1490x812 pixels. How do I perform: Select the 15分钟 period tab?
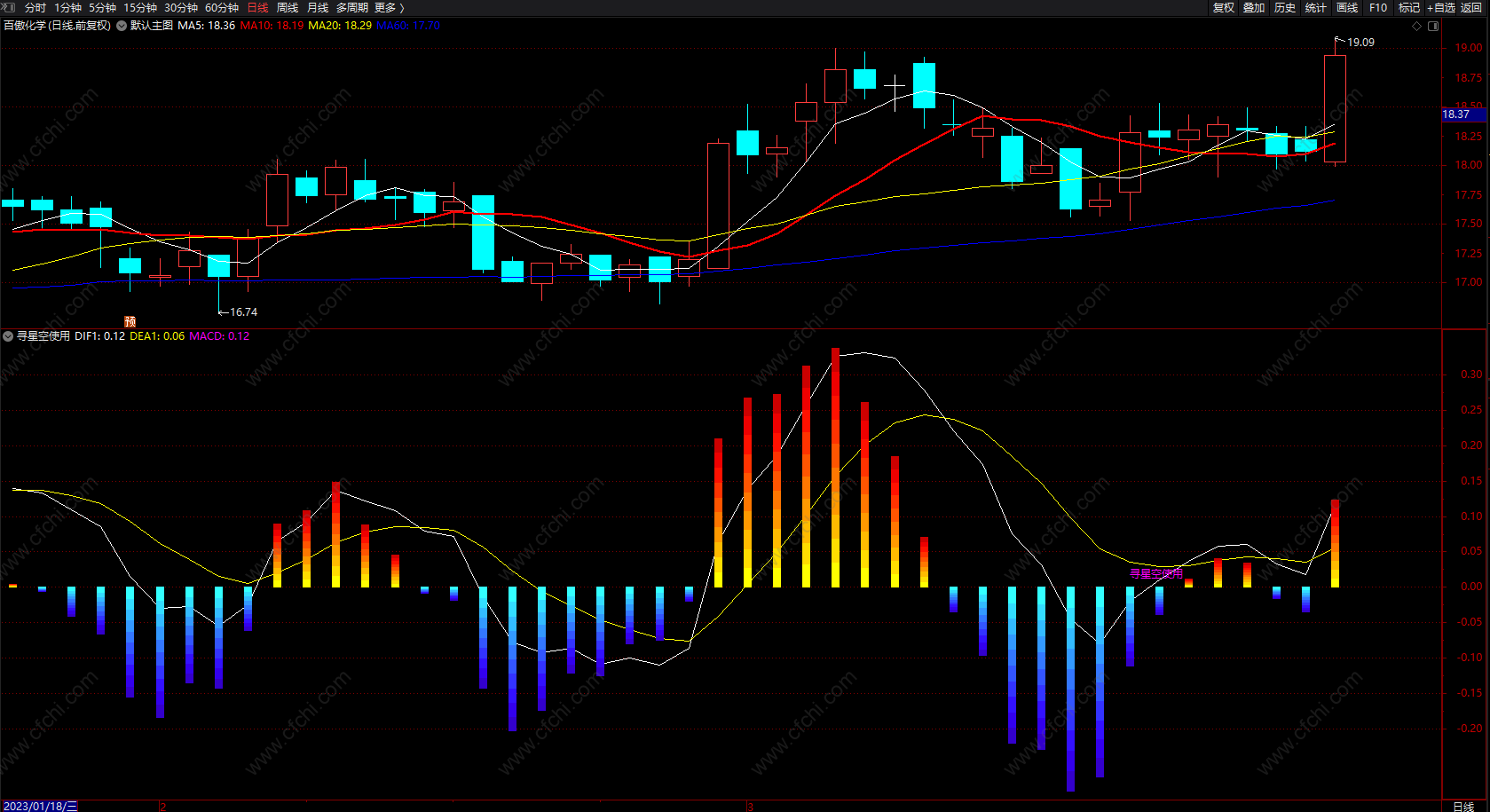click(140, 8)
